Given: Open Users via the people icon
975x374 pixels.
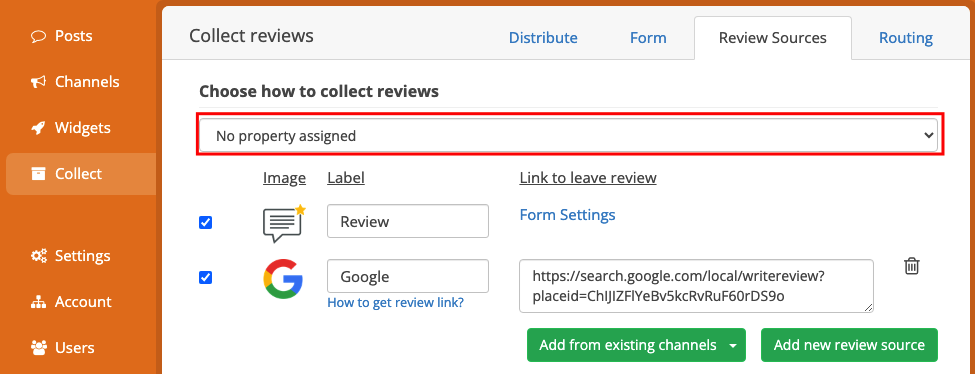Looking at the screenshot, I should 39,348.
